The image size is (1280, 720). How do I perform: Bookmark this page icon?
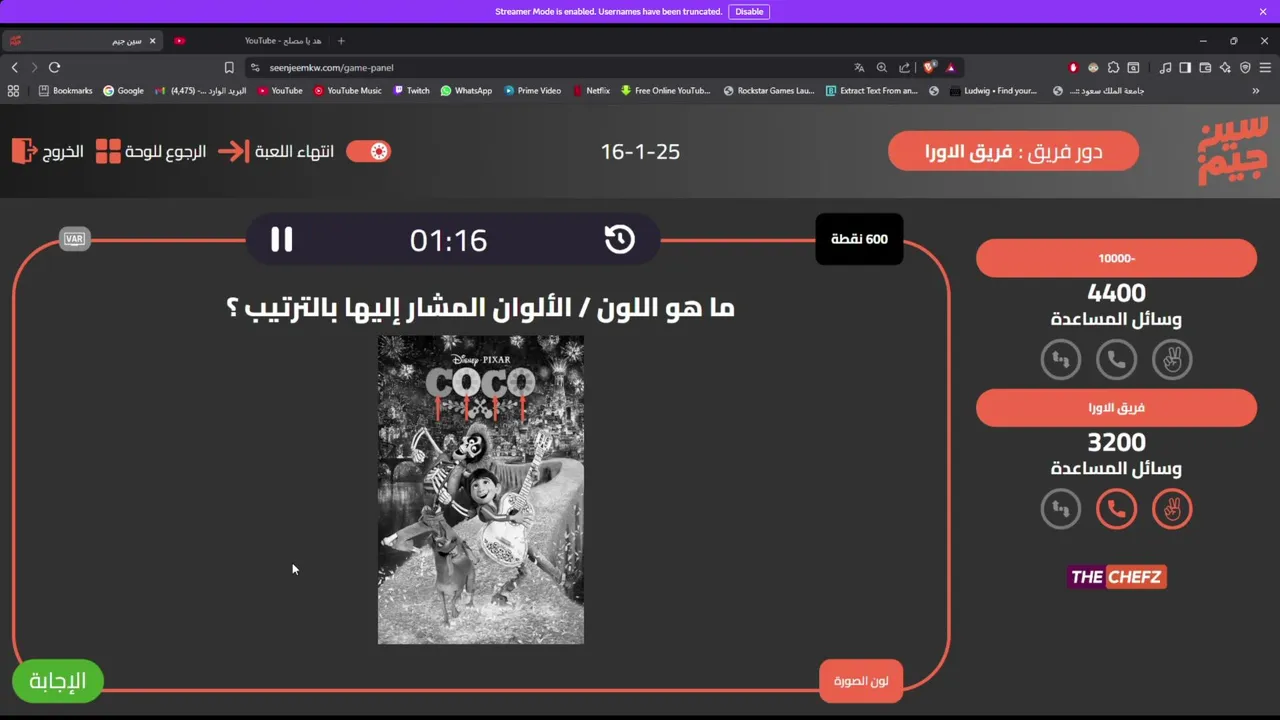point(229,67)
